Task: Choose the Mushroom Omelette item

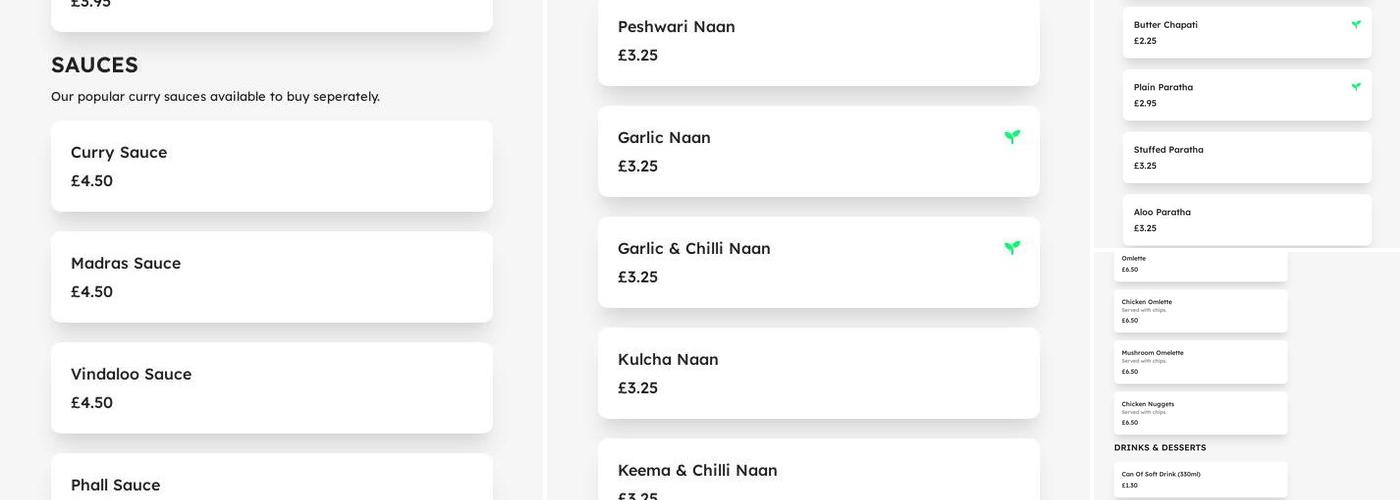Action: (1200, 362)
